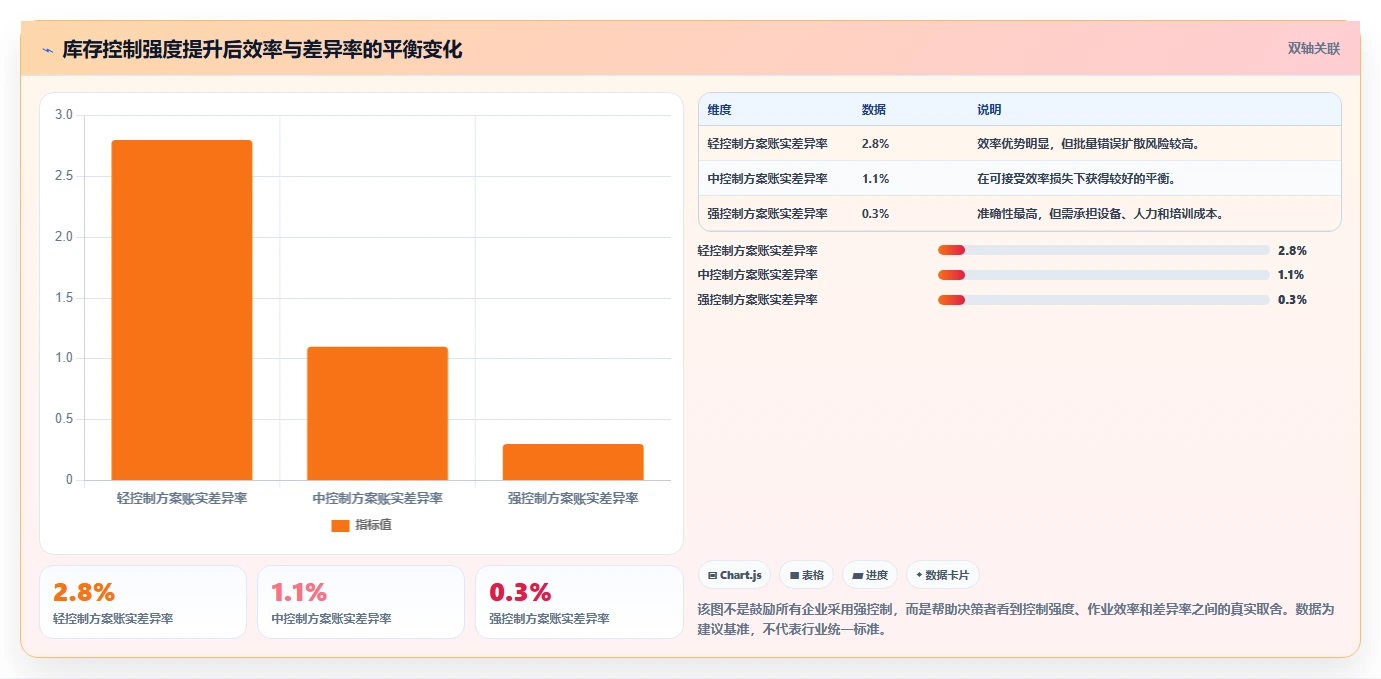This screenshot has height=679, width=1381.
Task: Click x-axis label 中控制方案账实差异率
Action: (x=377, y=498)
